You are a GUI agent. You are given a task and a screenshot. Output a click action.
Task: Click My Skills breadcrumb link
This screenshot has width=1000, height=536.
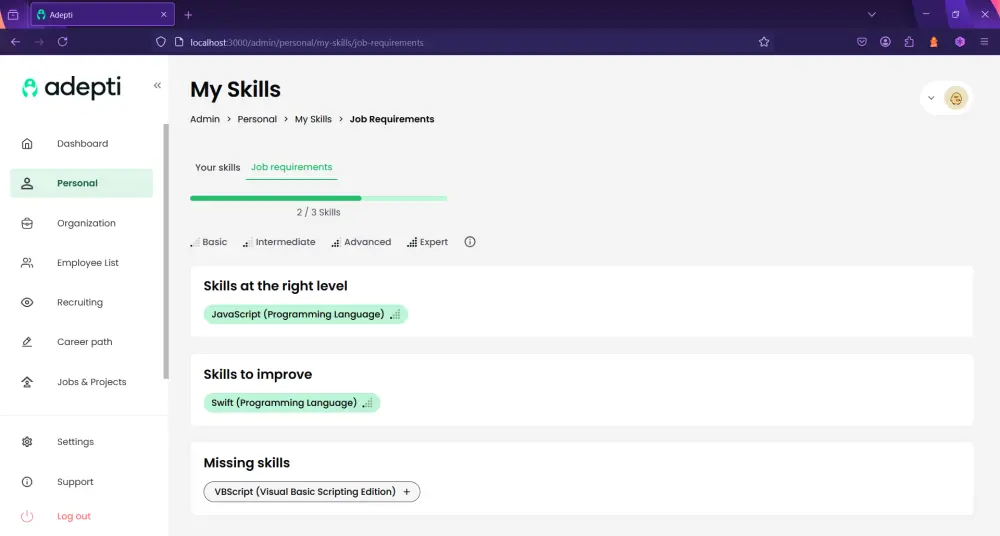pos(313,119)
